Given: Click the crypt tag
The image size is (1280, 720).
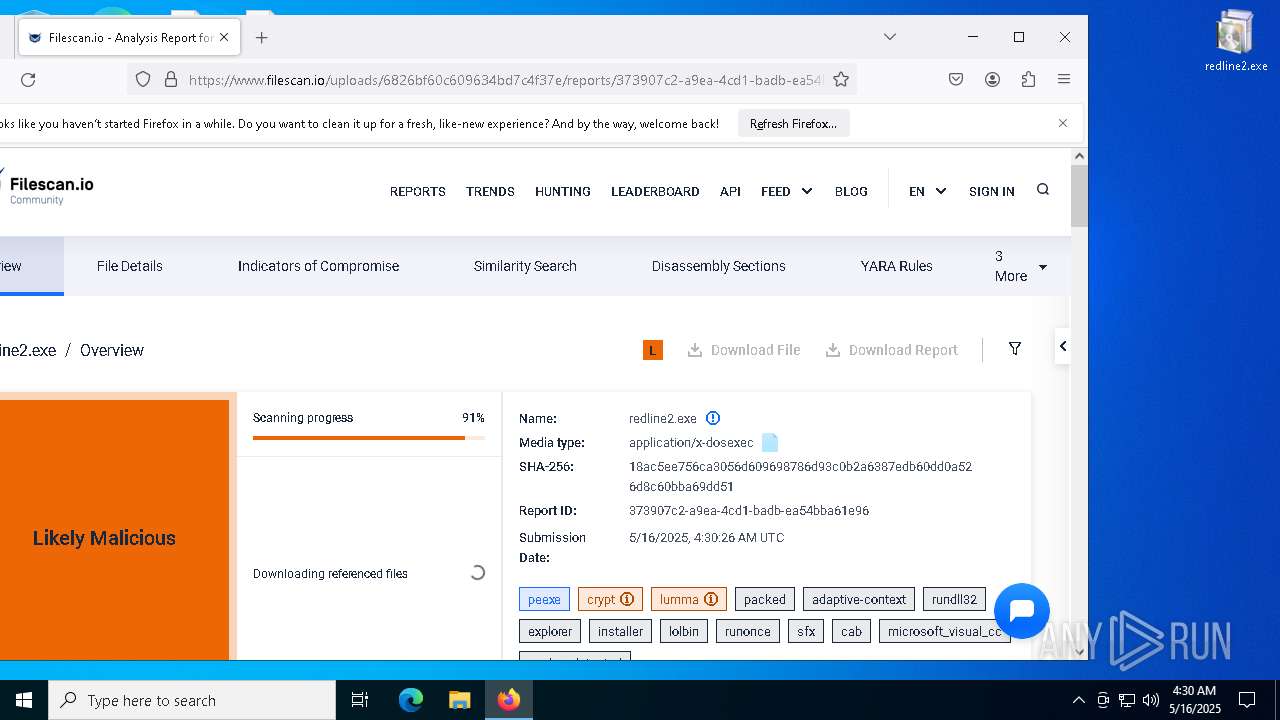Looking at the screenshot, I should [610, 600].
